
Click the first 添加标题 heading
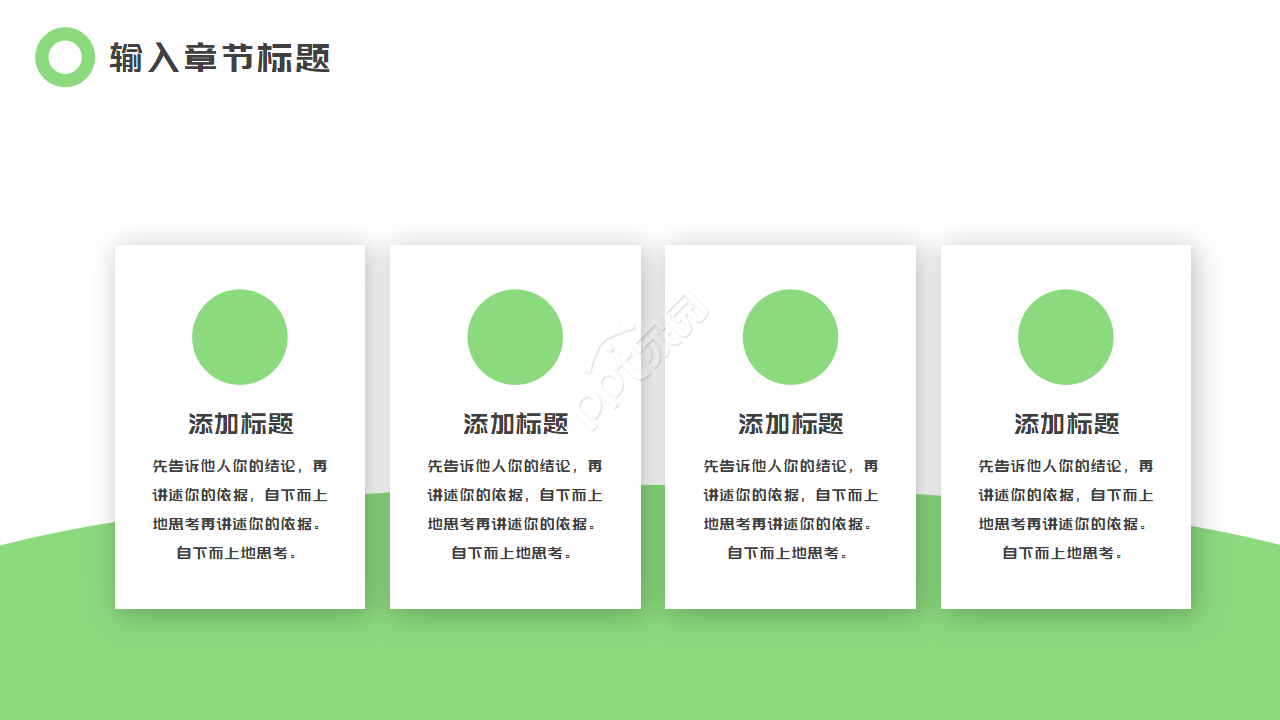pos(240,422)
